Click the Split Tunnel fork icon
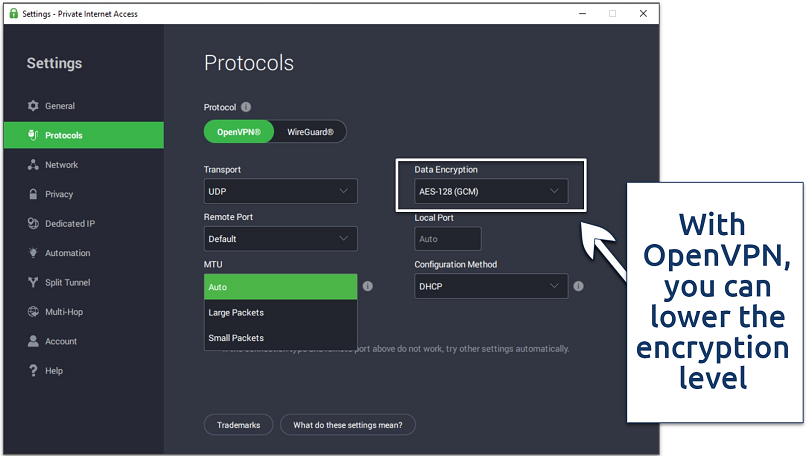This screenshot has height=456, width=806. coord(33,282)
